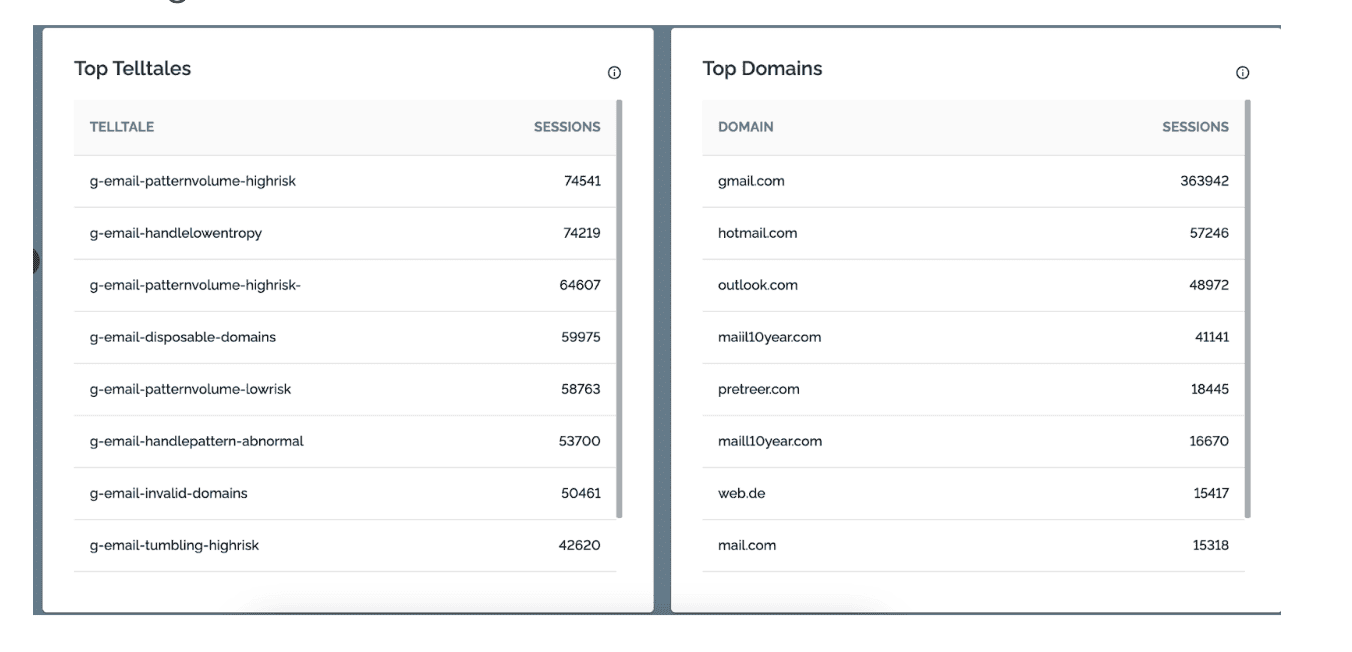Select the g-email-invalid-domains row

345,493
